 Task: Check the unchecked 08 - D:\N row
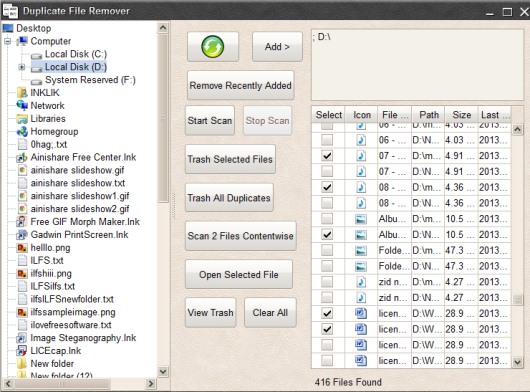click(x=327, y=203)
